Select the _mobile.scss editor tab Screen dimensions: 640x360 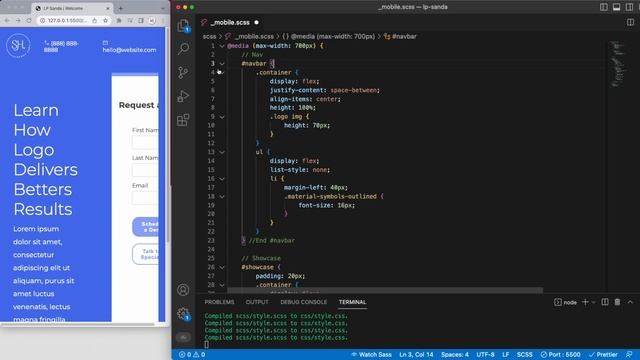coord(231,22)
